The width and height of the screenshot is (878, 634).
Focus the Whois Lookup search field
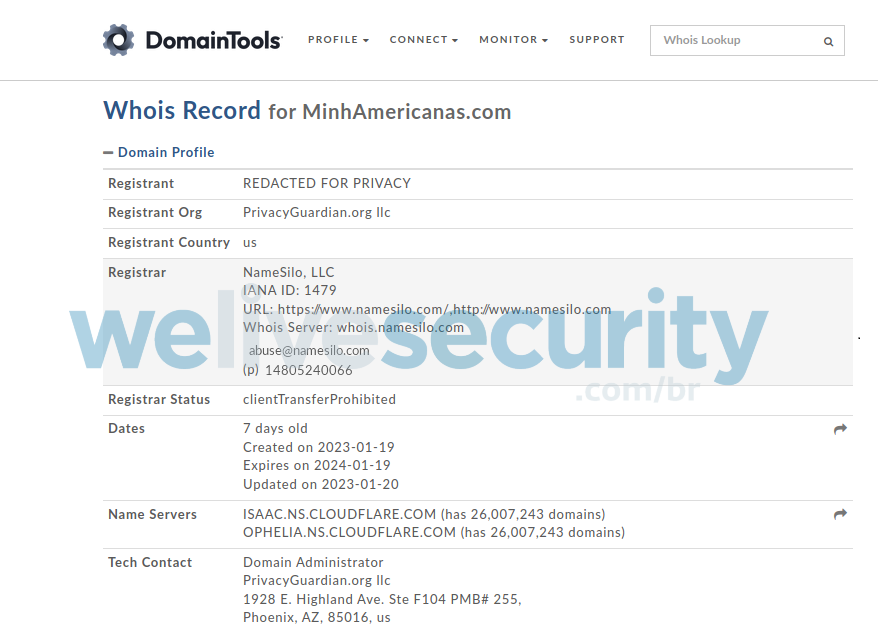pos(747,40)
